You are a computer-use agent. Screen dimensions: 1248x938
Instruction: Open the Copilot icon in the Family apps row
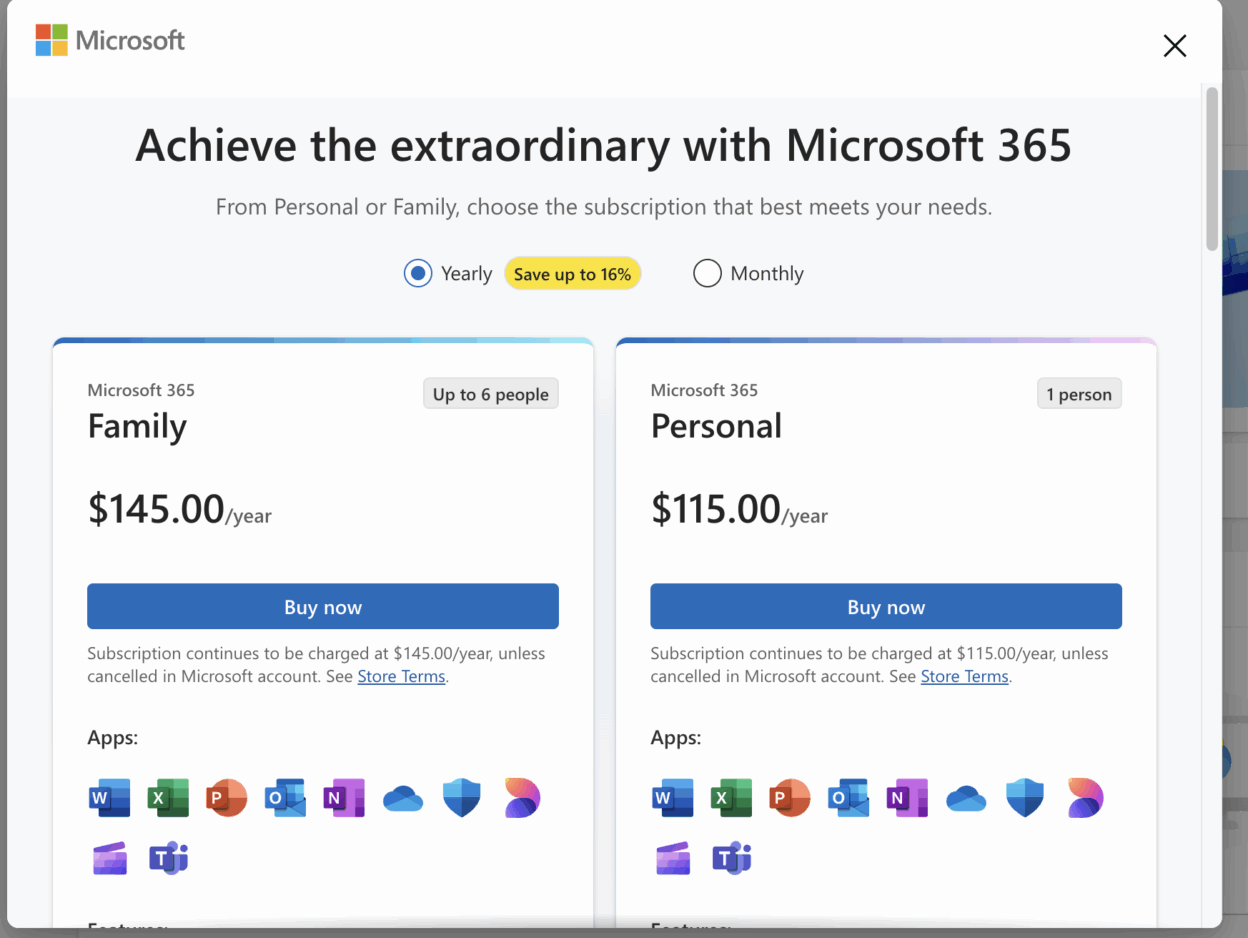(522, 797)
